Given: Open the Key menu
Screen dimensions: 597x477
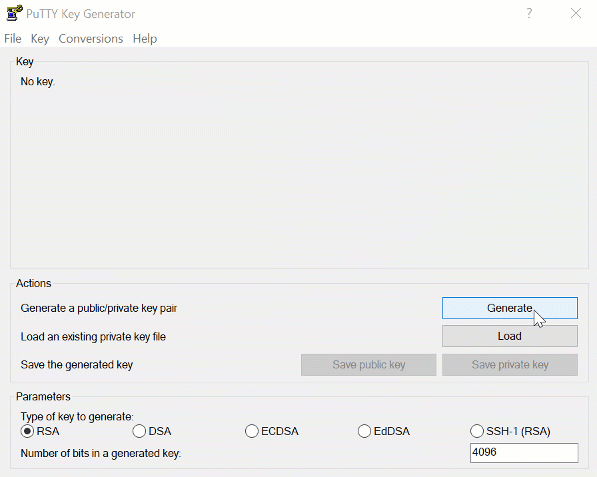Looking at the screenshot, I should click(40, 38).
